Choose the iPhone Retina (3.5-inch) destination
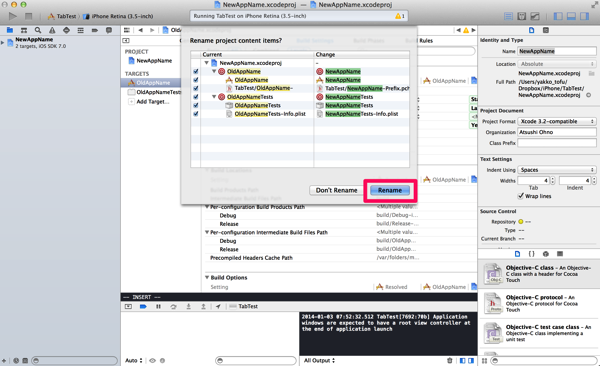 point(119,16)
